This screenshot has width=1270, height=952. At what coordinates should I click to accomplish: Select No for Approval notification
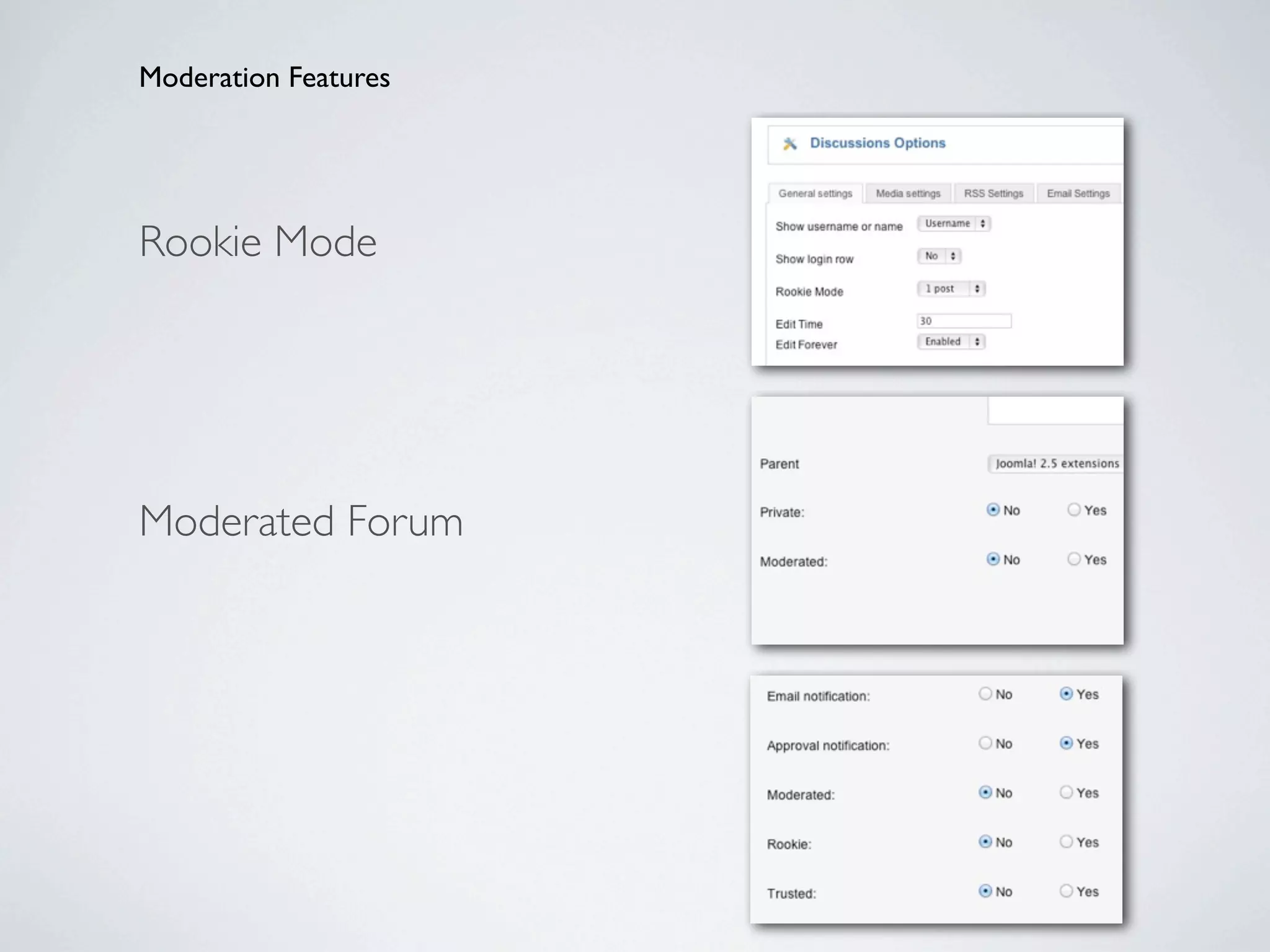985,743
